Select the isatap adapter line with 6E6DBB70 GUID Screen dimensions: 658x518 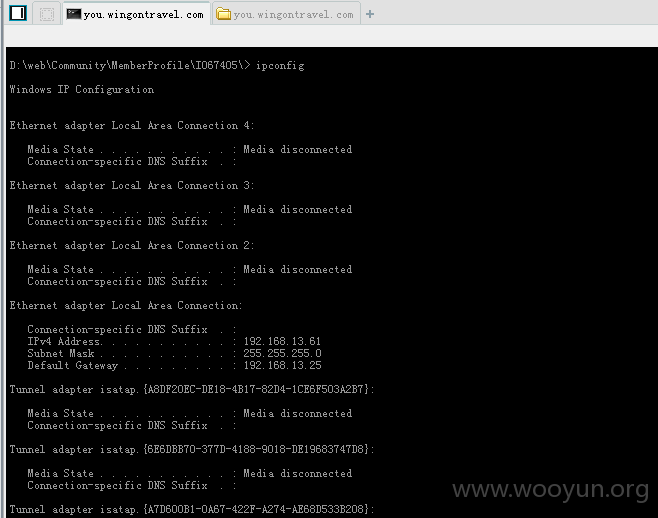[x=192, y=450]
